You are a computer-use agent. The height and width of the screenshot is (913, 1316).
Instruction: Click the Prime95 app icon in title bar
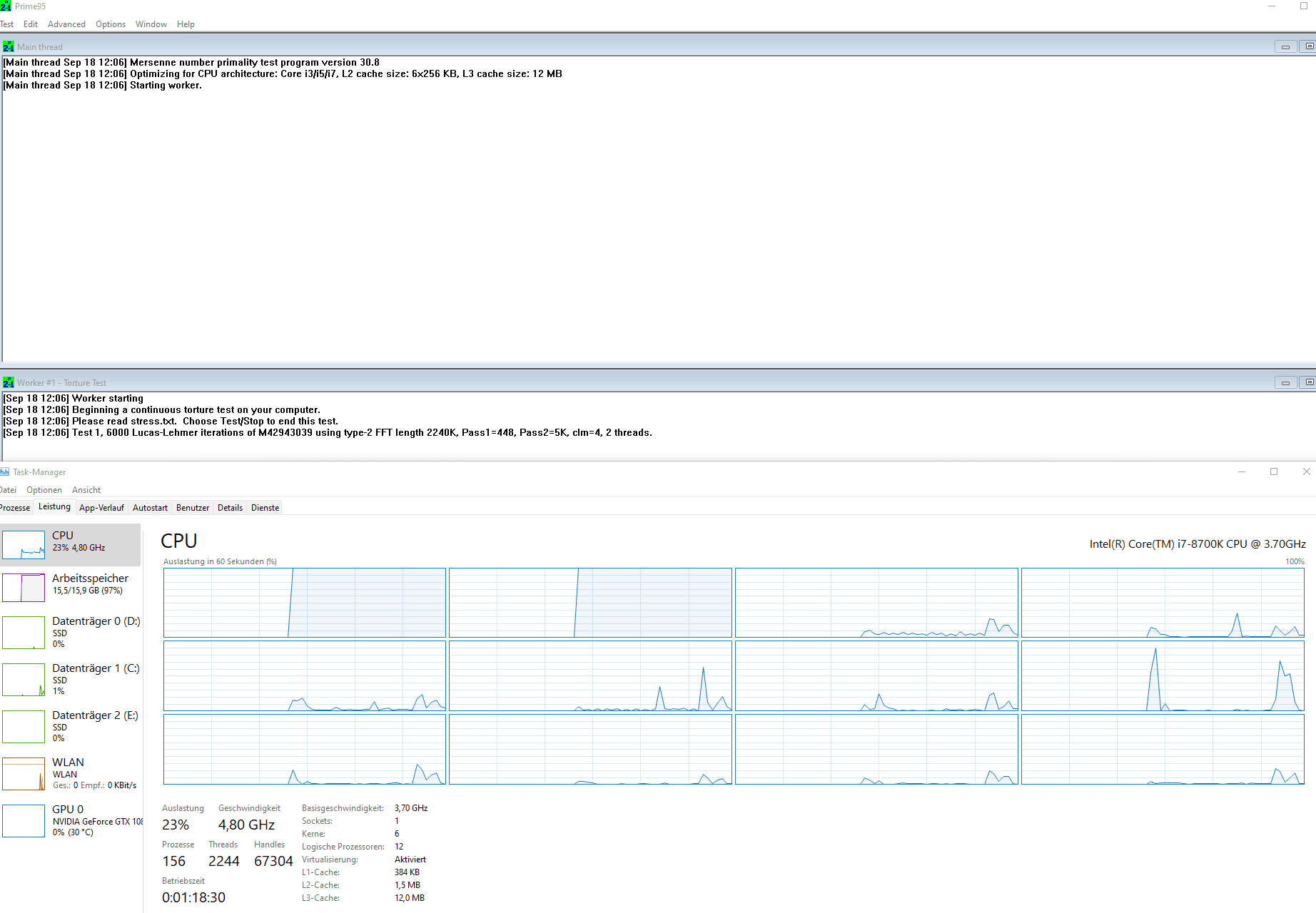click(6, 6)
